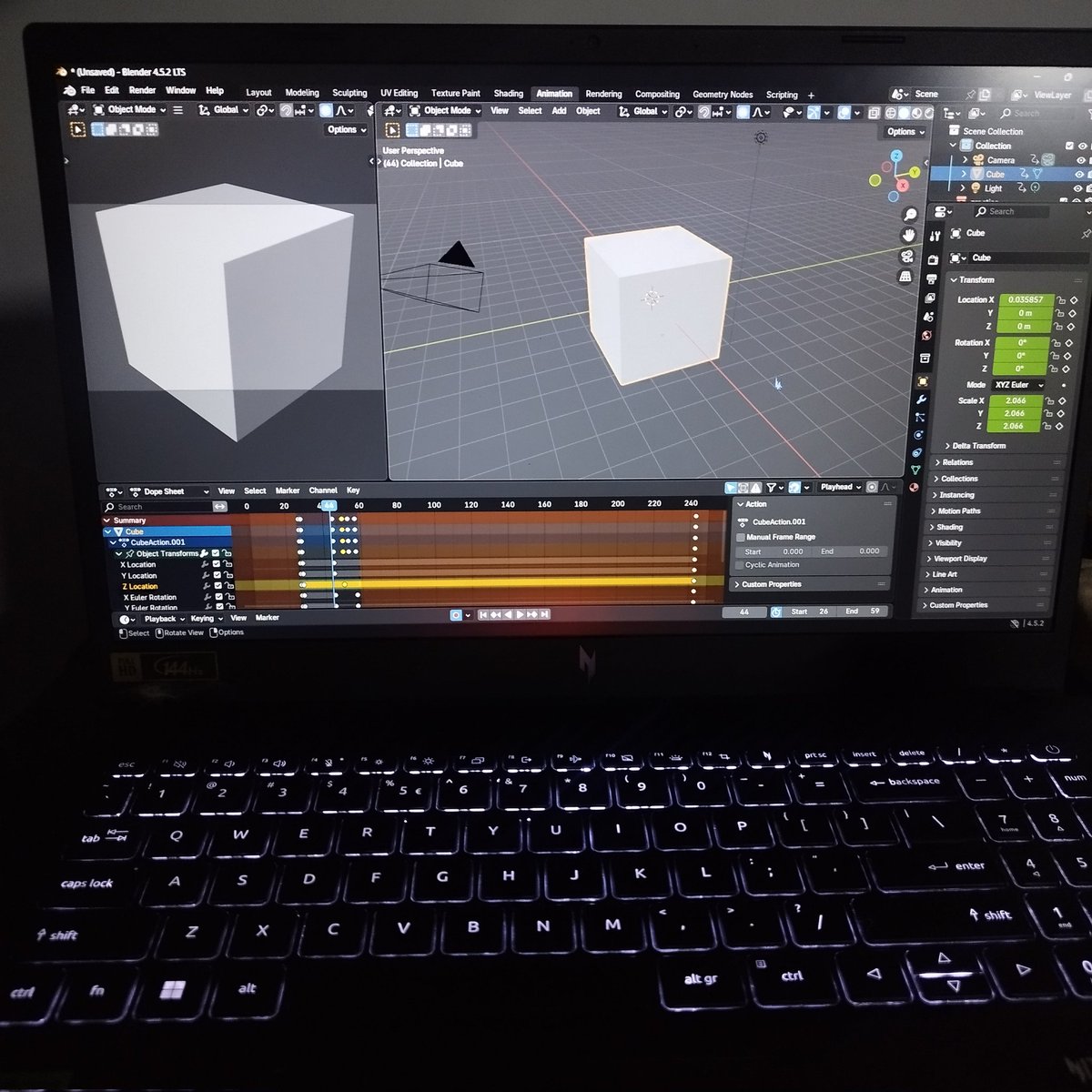1092x1092 pixels.
Task: Hide the Camera with its eye icon
Action: pos(1081,160)
